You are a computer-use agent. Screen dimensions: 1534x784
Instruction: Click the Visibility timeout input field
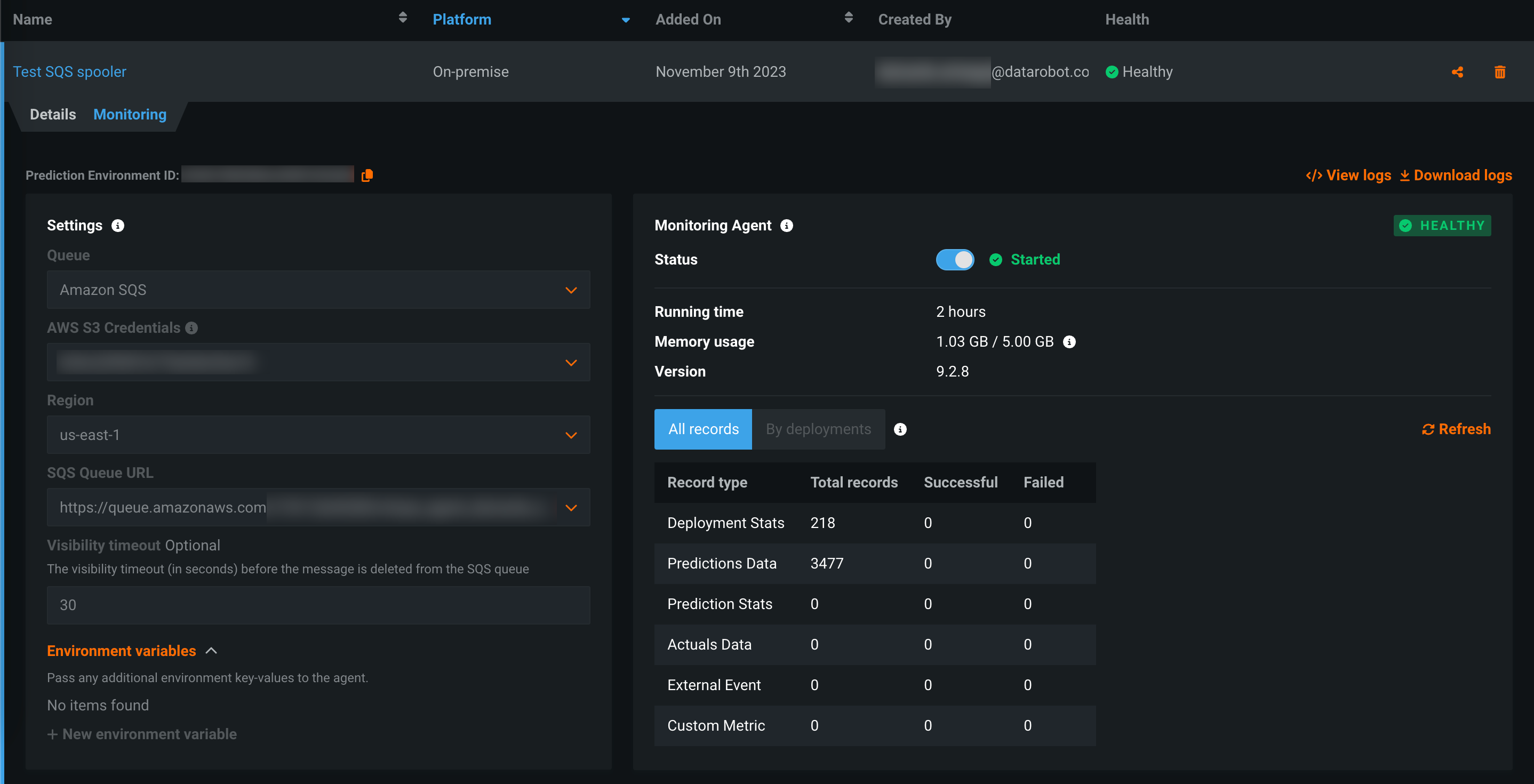(318, 605)
